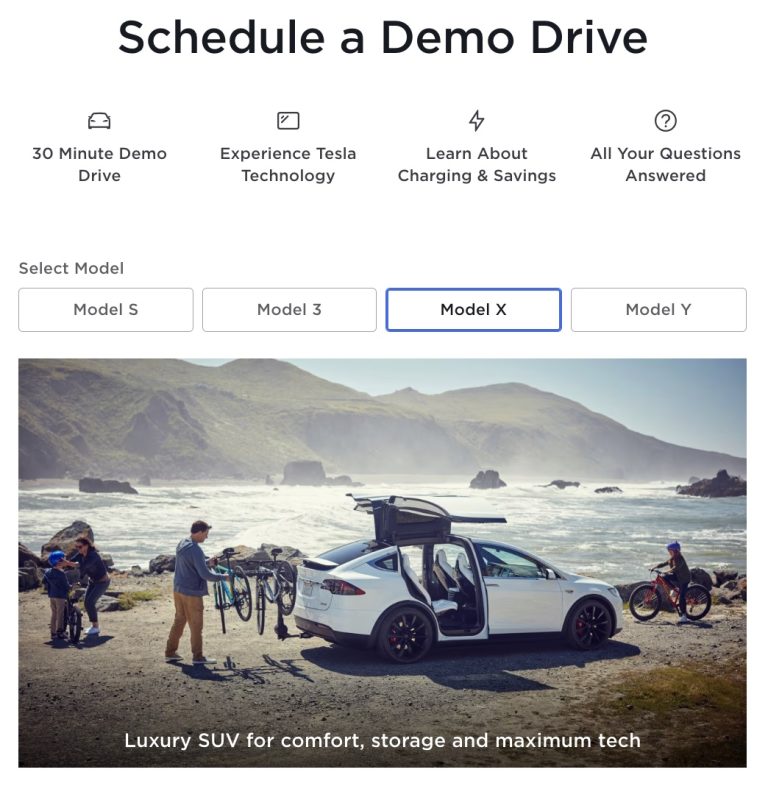Click the question mark circle icon
This screenshot has height=789, width=768.
(x=665, y=121)
